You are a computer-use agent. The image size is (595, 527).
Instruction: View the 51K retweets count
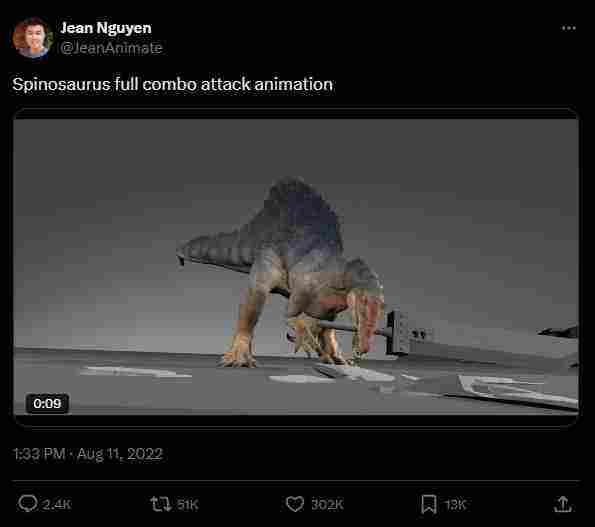click(x=188, y=505)
